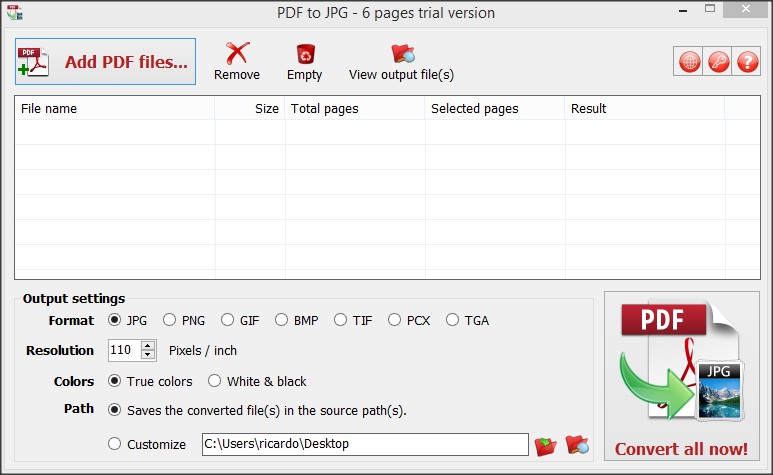Click the Add PDF files button

[x=105, y=62]
